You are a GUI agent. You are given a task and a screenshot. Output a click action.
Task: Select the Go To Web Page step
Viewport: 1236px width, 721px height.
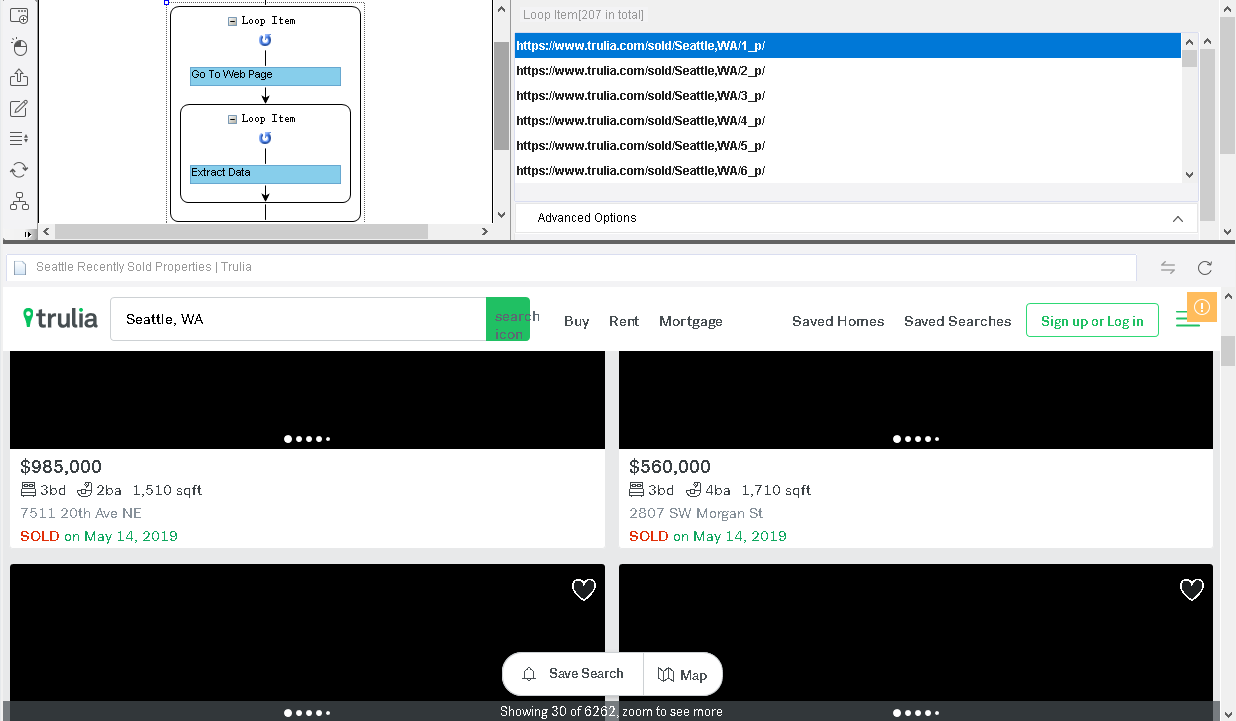pyautogui.click(x=265, y=76)
